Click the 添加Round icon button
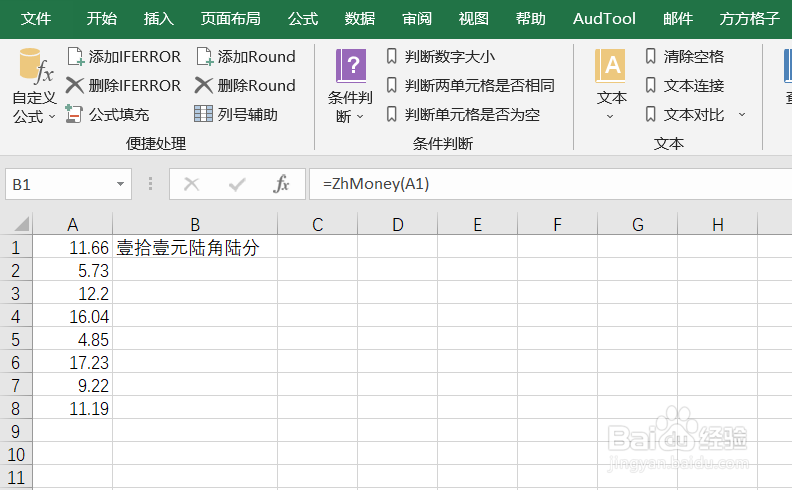Image resolution: width=792 pixels, height=490 pixels. click(x=205, y=57)
